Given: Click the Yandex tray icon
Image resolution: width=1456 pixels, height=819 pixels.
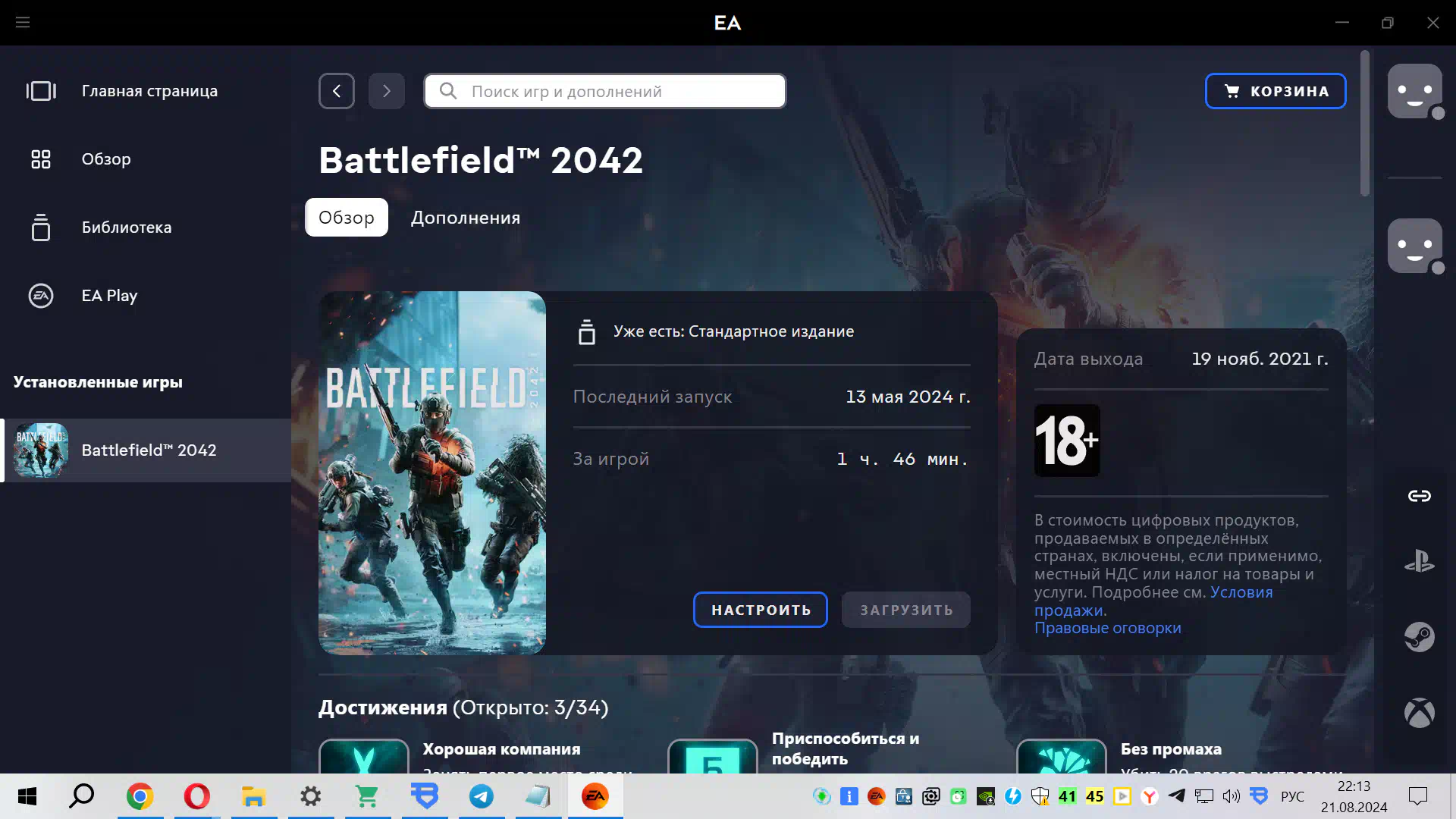Looking at the screenshot, I should (x=1150, y=796).
